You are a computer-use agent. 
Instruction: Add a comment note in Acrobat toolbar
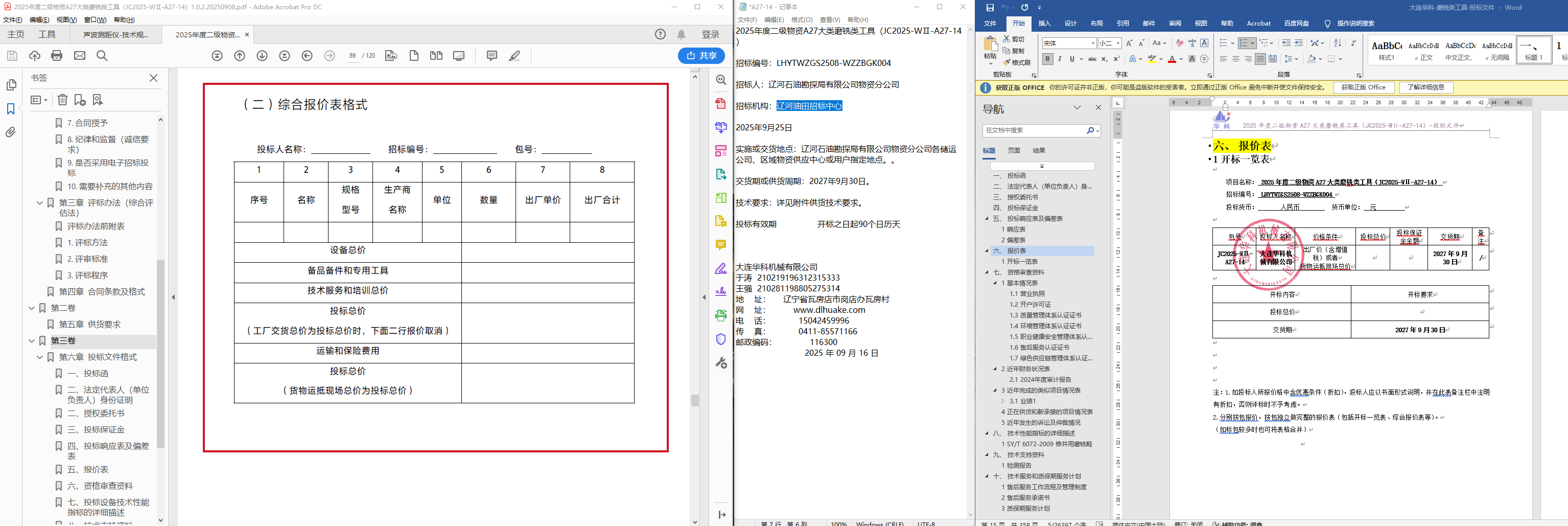492,55
